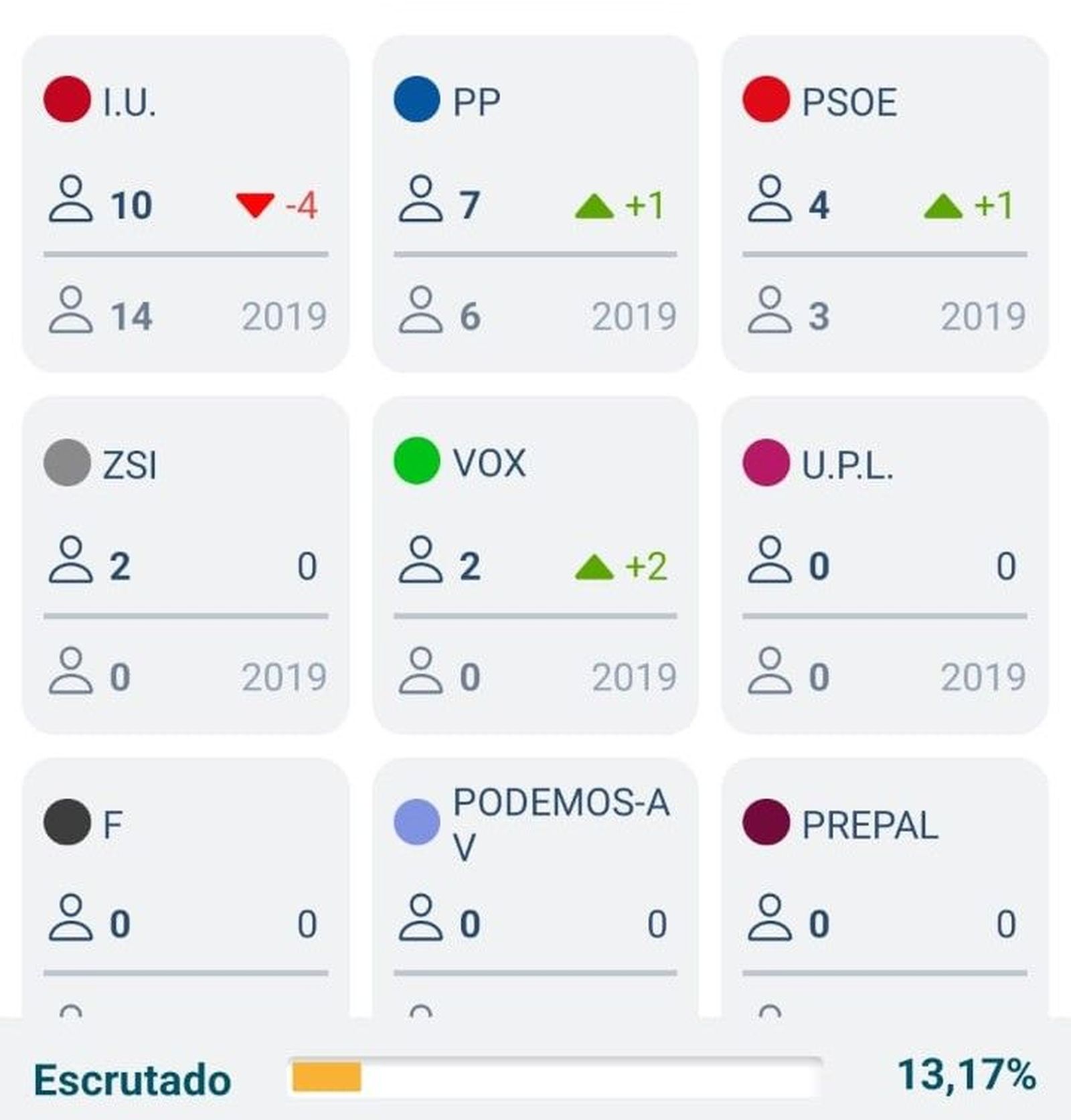Click the PP party blue color dot
The width and height of the screenshot is (1071, 1120).
(x=416, y=99)
